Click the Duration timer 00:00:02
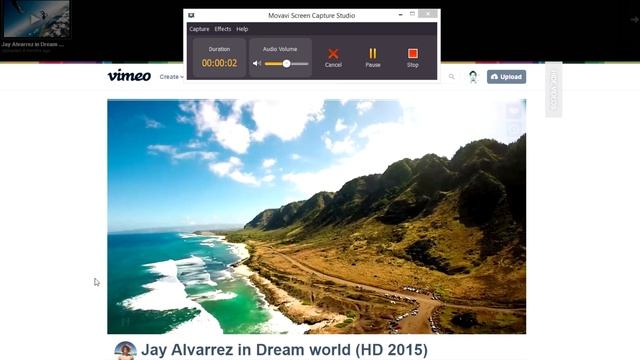The image size is (640, 360). 219,63
